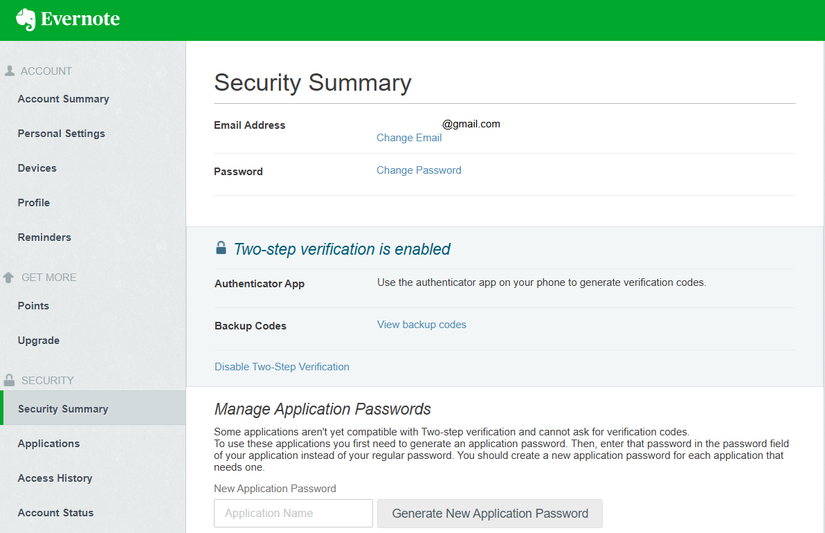Click the GET MORE section header text

[x=48, y=277]
